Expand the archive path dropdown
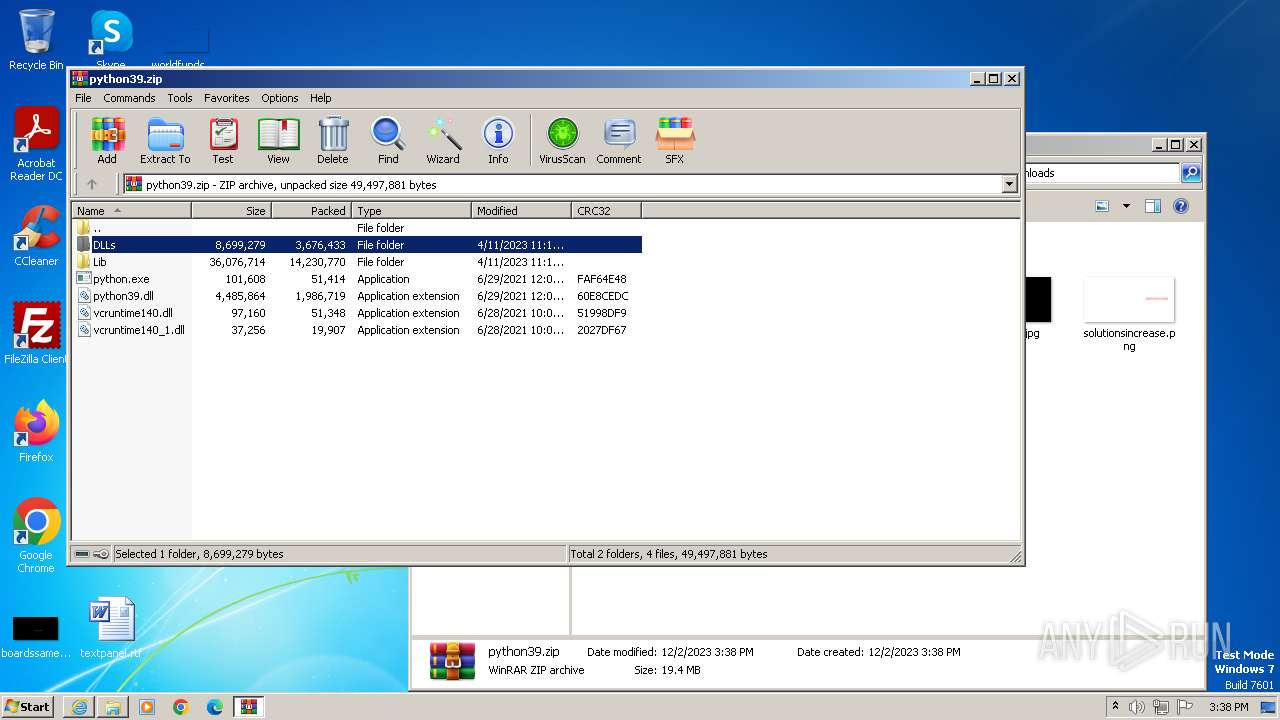1280x720 pixels. click(1009, 184)
